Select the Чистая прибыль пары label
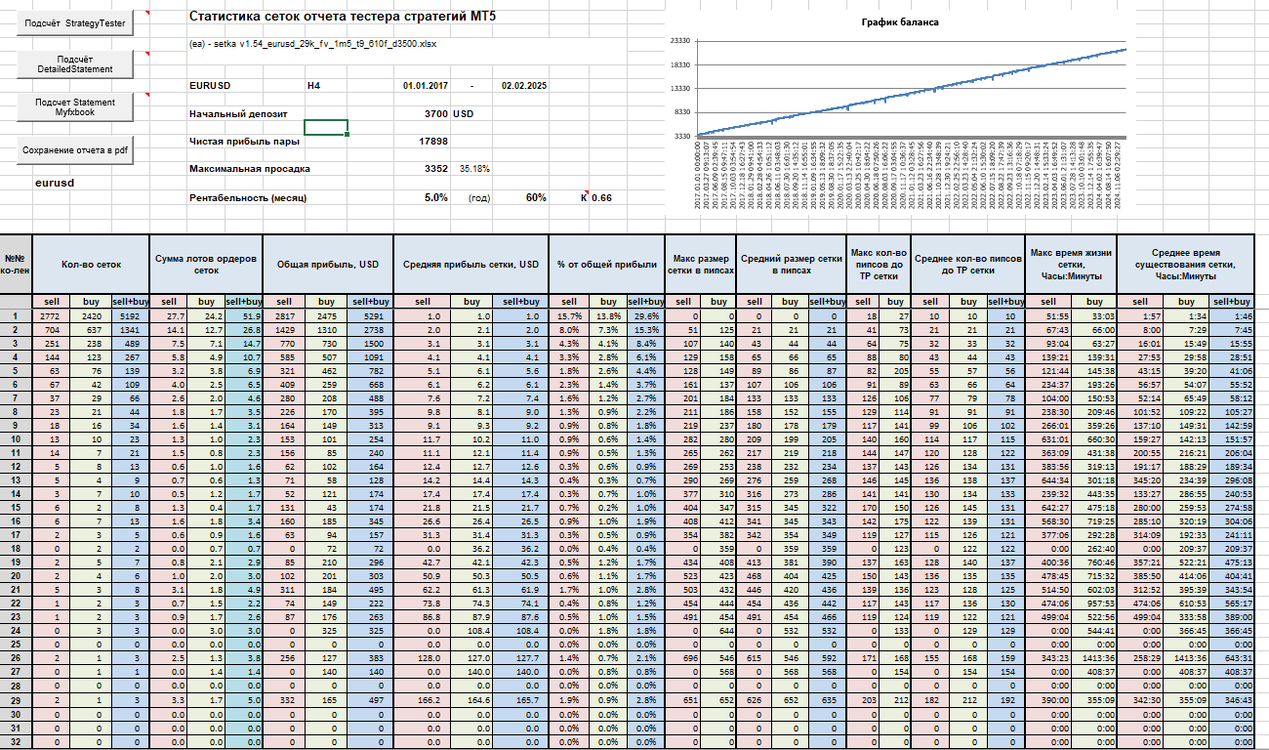This screenshot has width=1269, height=750. pyautogui.click(x=244, y=141)
